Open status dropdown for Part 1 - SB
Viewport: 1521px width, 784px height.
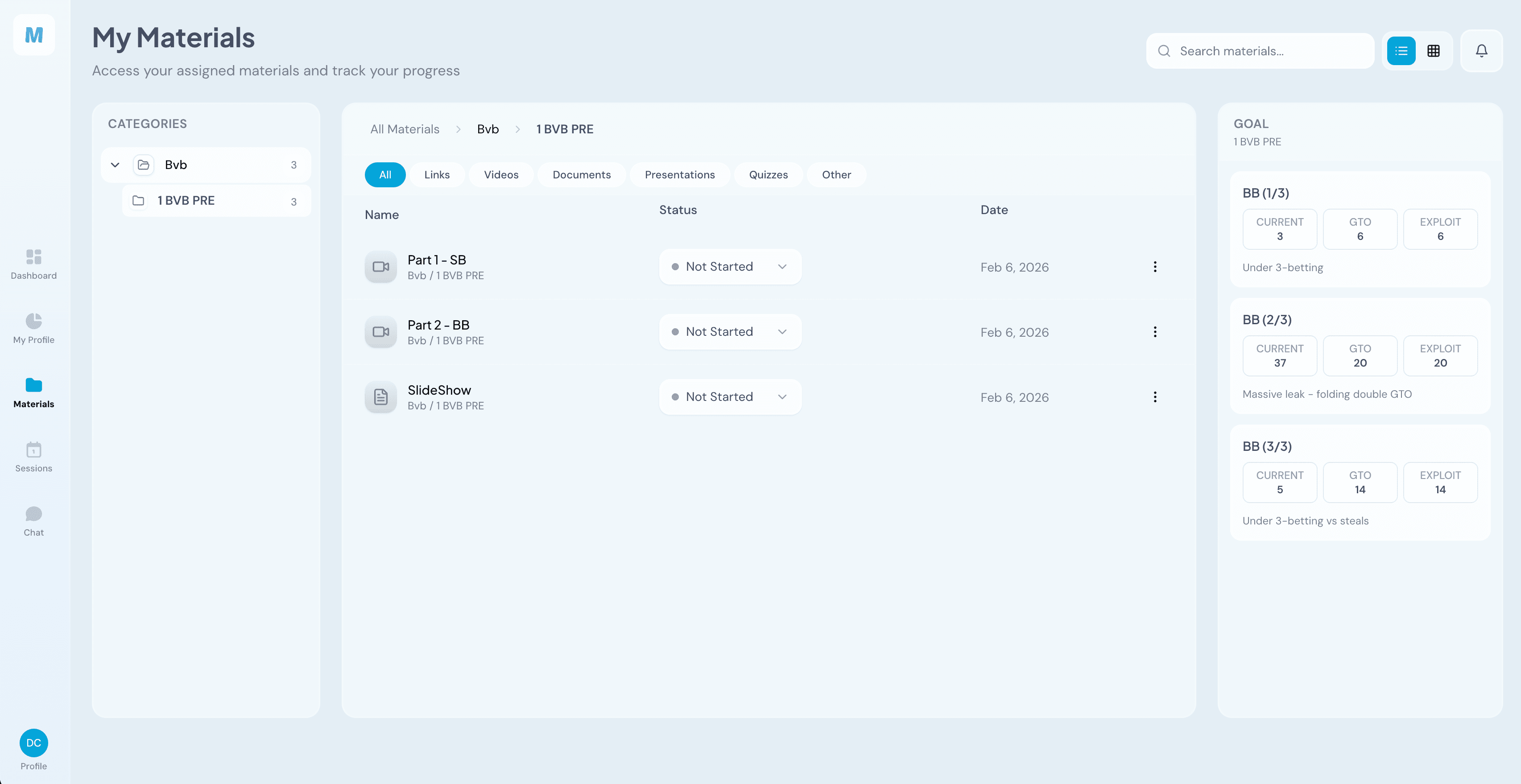pyautogui.click(x=730, y=267)
